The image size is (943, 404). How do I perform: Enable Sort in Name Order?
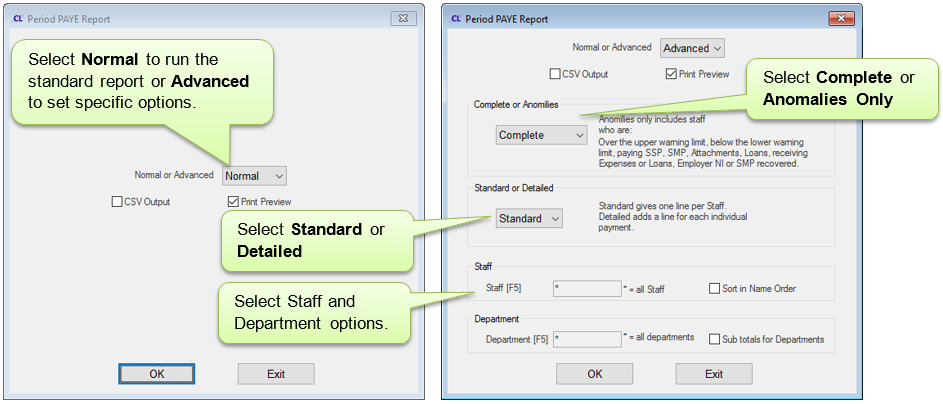point(714,289)
